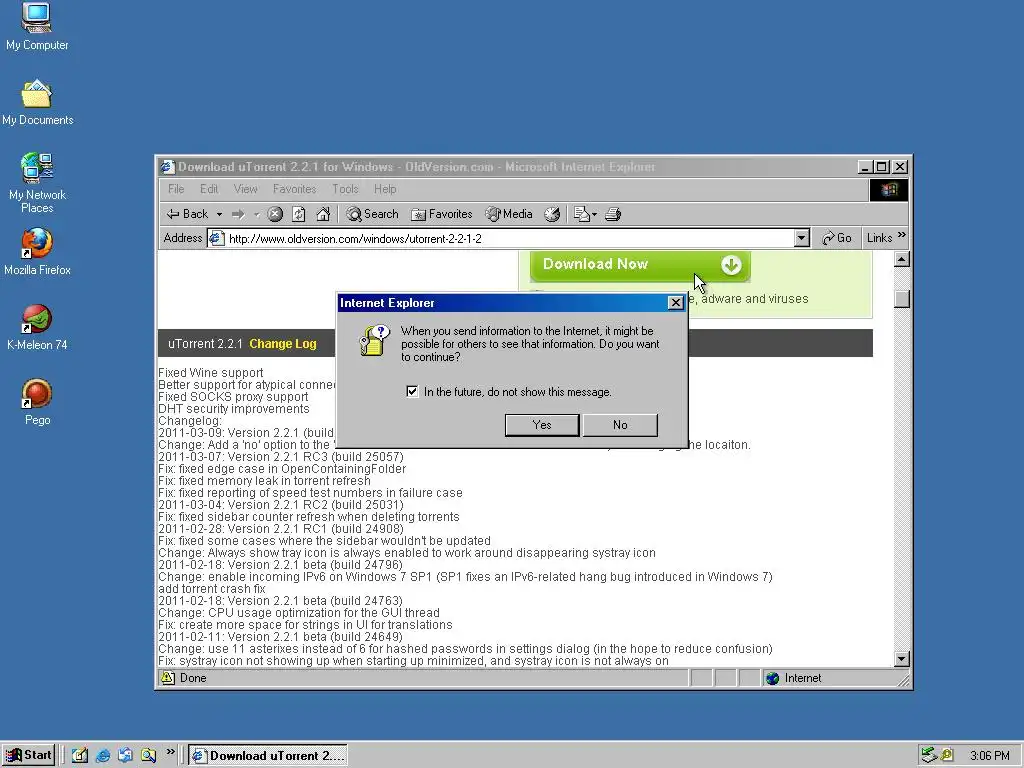Launch Internet Explorer from quick launch
The image size is (1024, 768).
coord(103,756)
